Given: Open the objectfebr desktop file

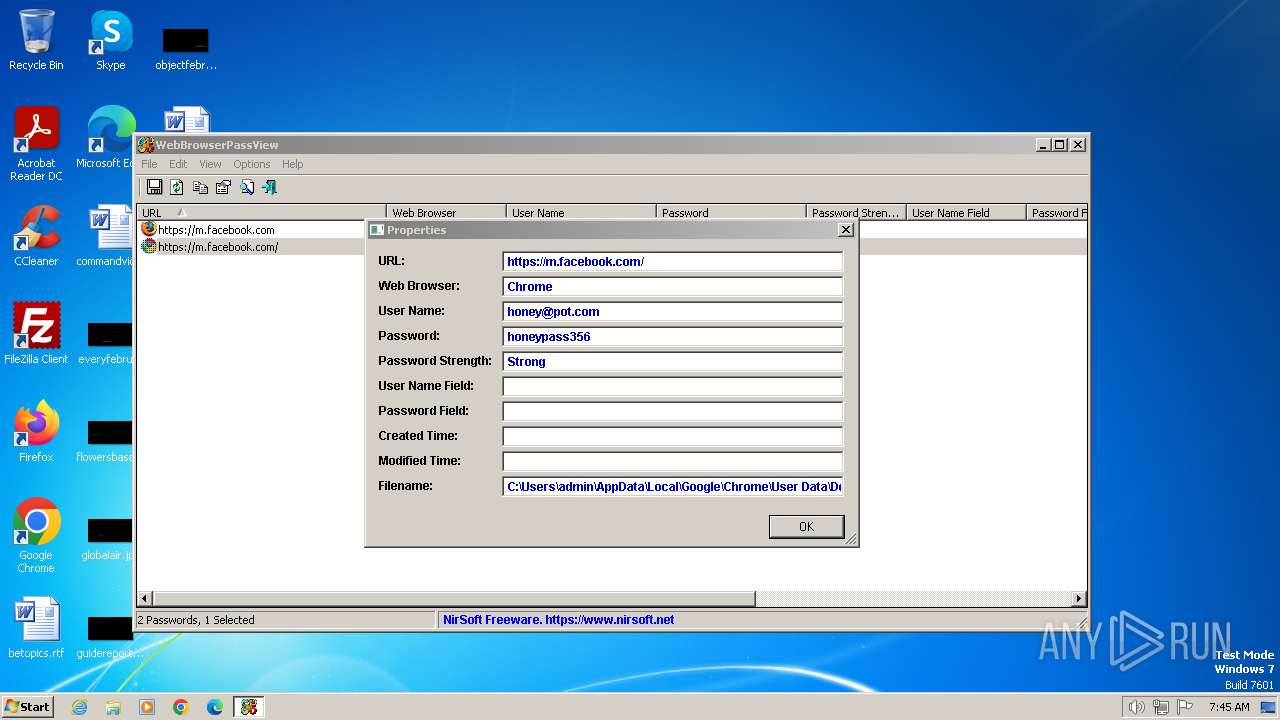Looking at the screenshot, I should (186, 48).
